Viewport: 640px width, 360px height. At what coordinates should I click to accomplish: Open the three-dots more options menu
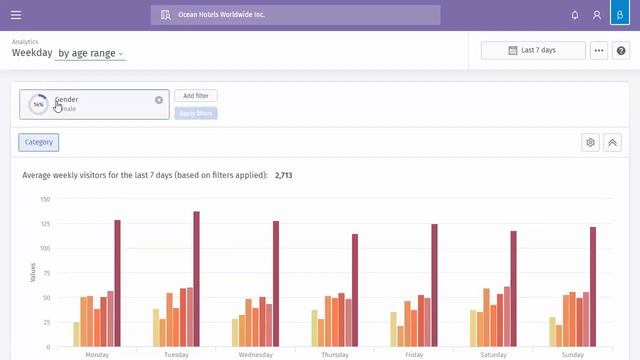[x=599, y=51]
